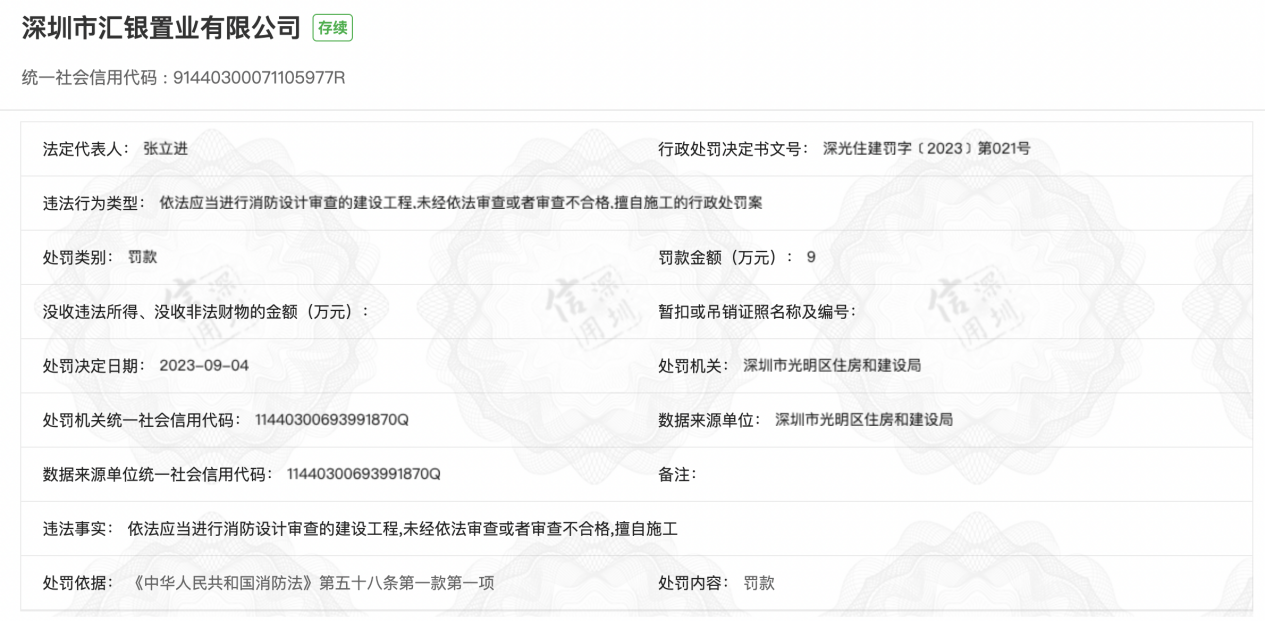Select the decision date 2023-09-04
The width and height of the screenshot is (1265, 621).
(204, 365)
